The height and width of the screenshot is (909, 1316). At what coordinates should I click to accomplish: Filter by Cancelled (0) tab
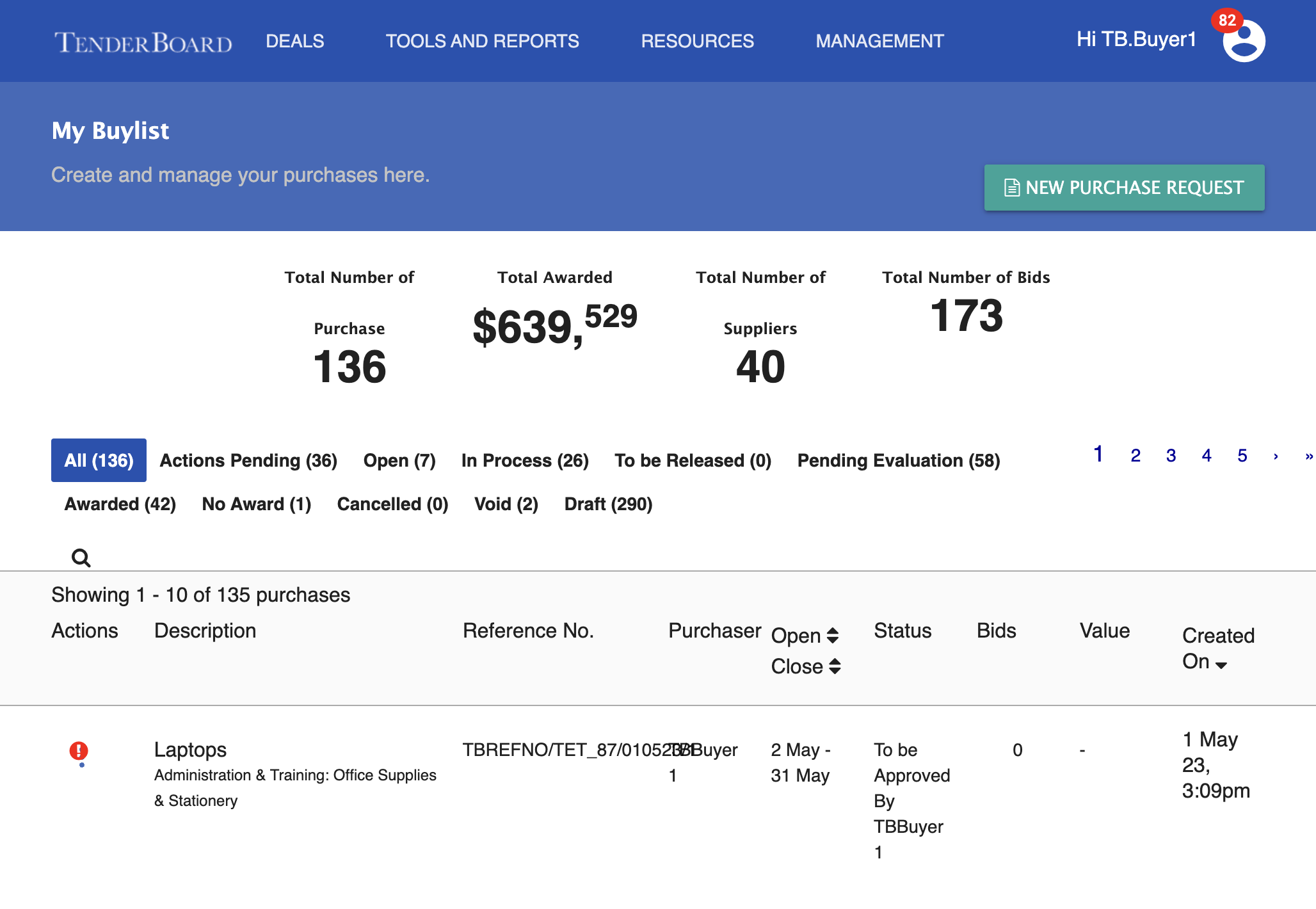393,504
